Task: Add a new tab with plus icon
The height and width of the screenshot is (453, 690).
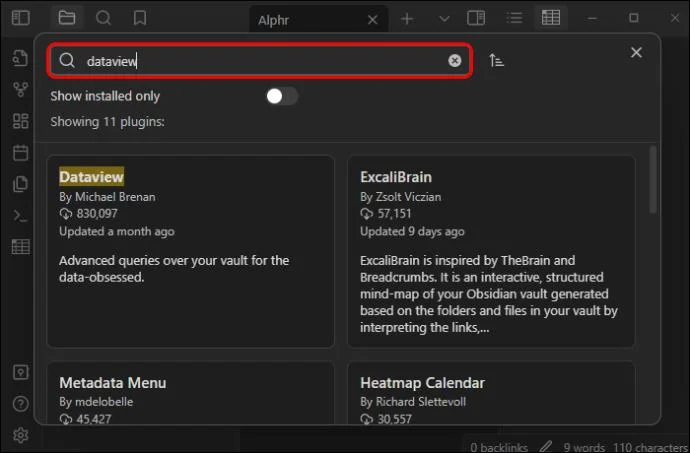Action: click(407, 19)
